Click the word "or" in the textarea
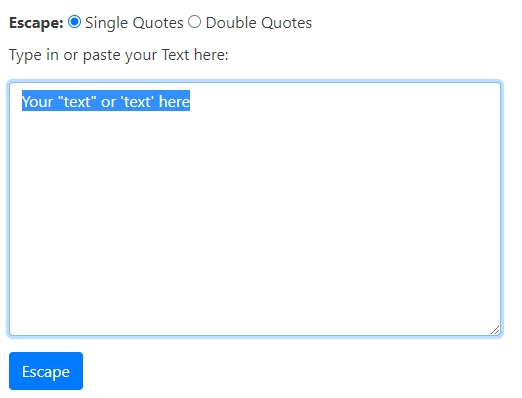 (109, 101)
